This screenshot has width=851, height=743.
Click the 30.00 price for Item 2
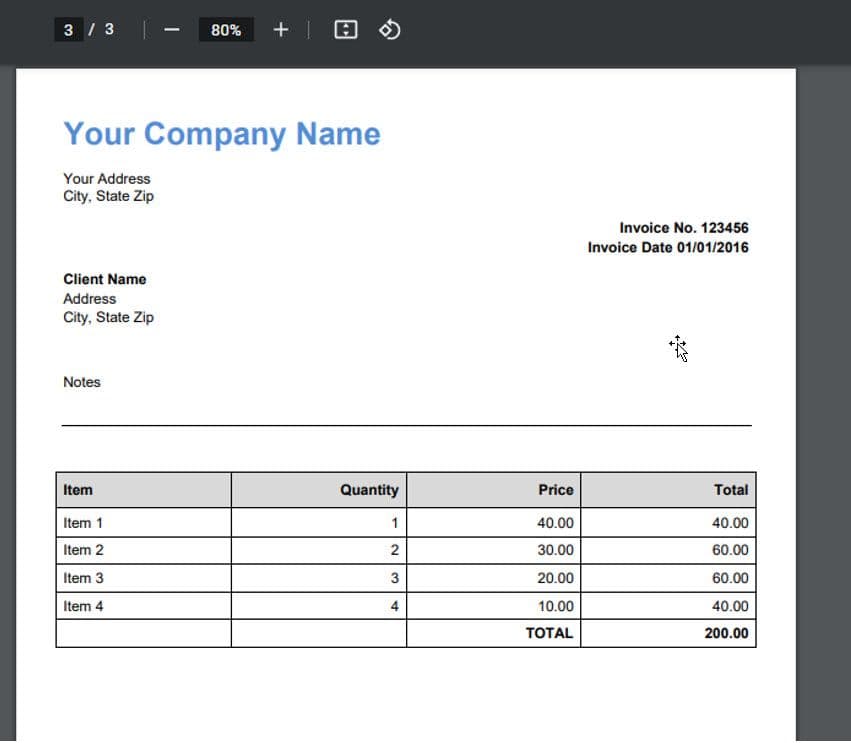click(x=555, y=550)
